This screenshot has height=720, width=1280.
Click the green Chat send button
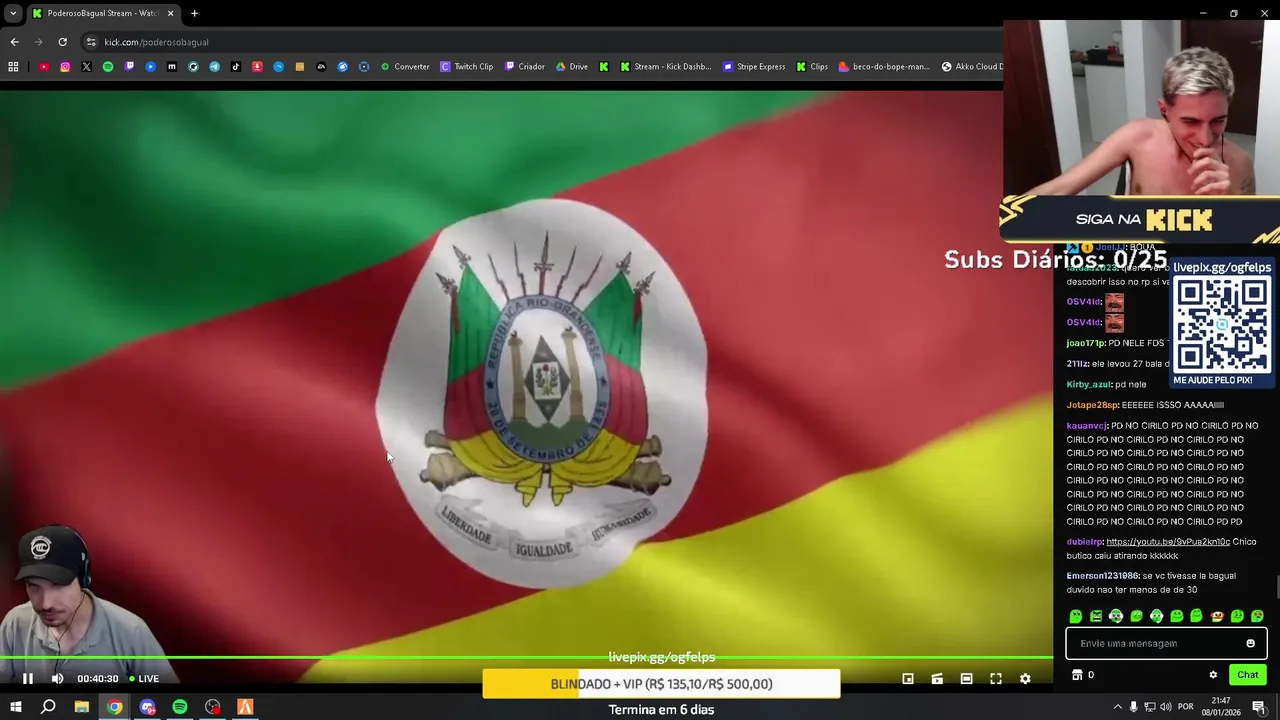pyautogui.click(x=1247, y=675)
